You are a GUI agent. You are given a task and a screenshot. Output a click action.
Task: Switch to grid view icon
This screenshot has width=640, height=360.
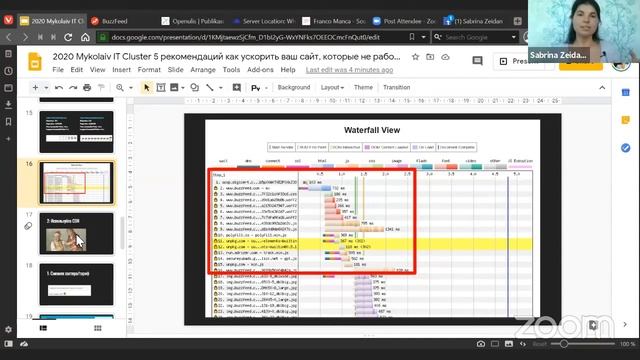click(x=98, y=328)
